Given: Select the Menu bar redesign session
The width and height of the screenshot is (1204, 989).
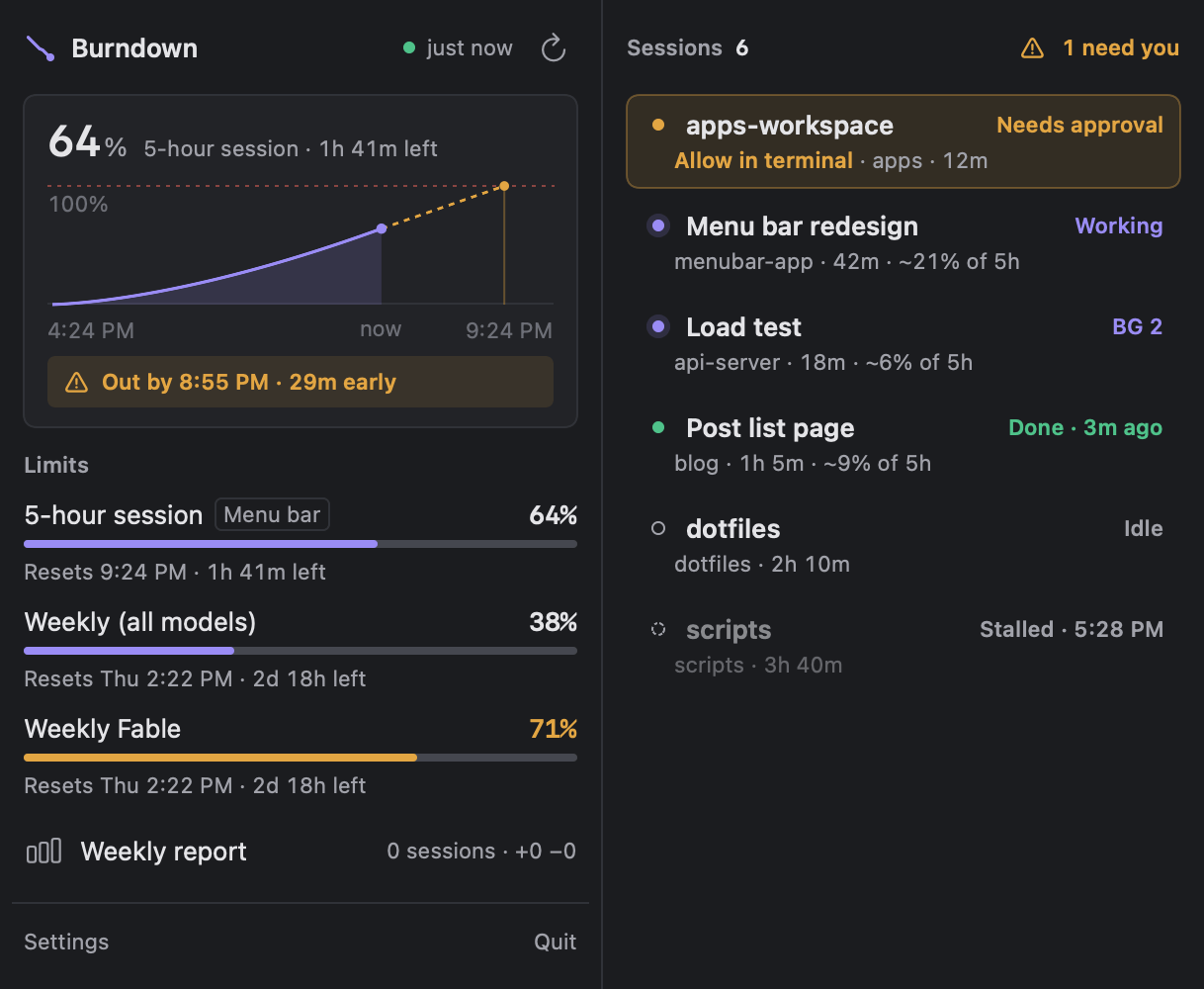Looking at the screenshot, I should click(903, 242).
